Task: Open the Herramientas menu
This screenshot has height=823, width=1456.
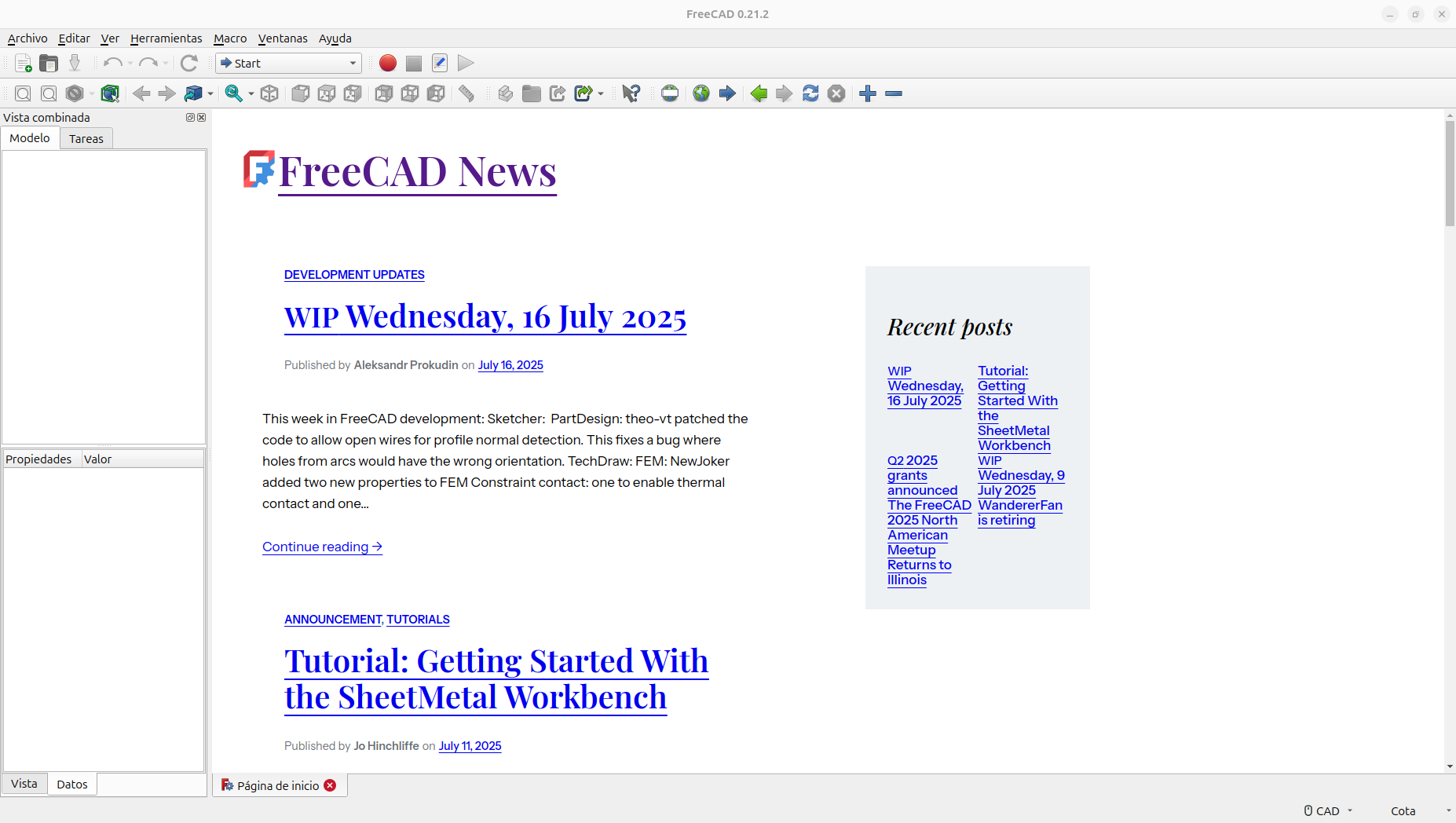Action: [166, 38]
